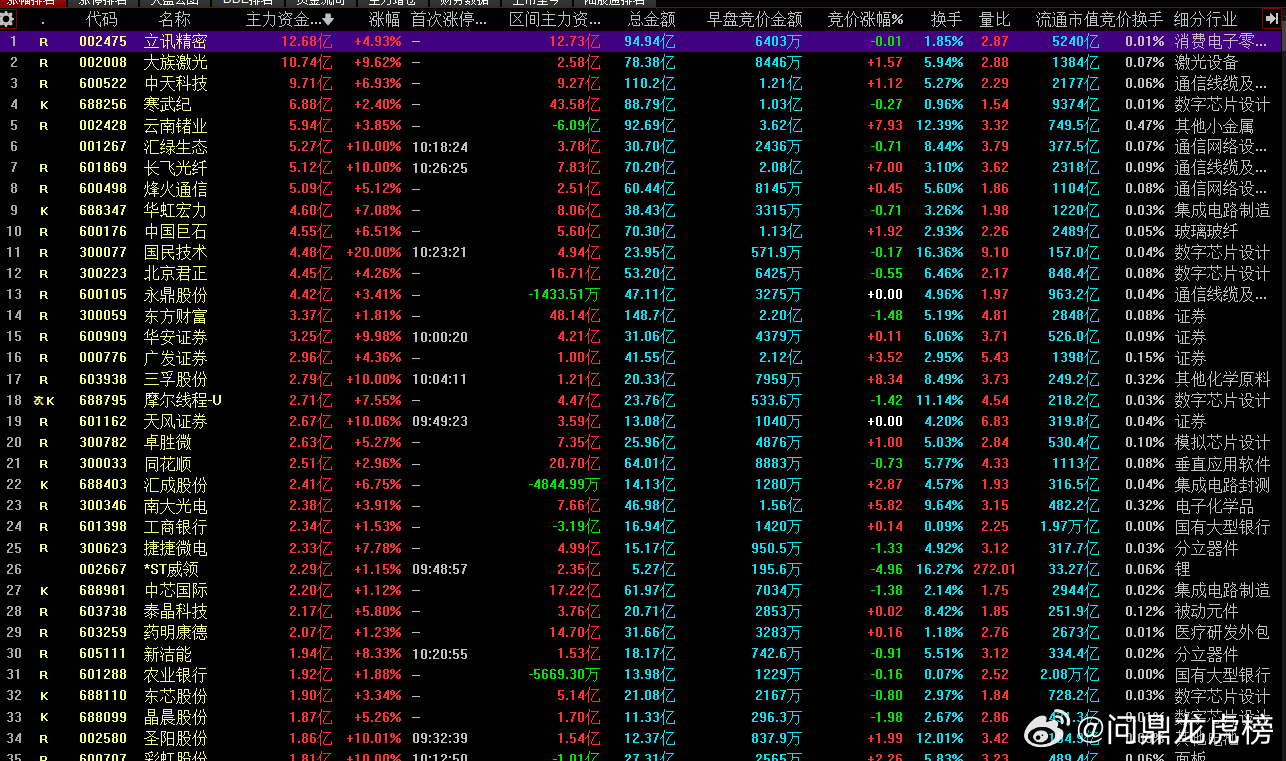Sort by the 代码 column header
This screenshot has height=761, width=1286.
tap(101, 19)
